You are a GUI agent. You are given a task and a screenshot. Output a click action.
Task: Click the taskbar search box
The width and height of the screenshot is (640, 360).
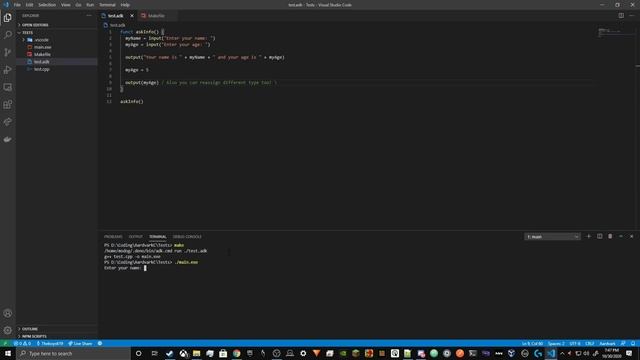click(73, 353)
